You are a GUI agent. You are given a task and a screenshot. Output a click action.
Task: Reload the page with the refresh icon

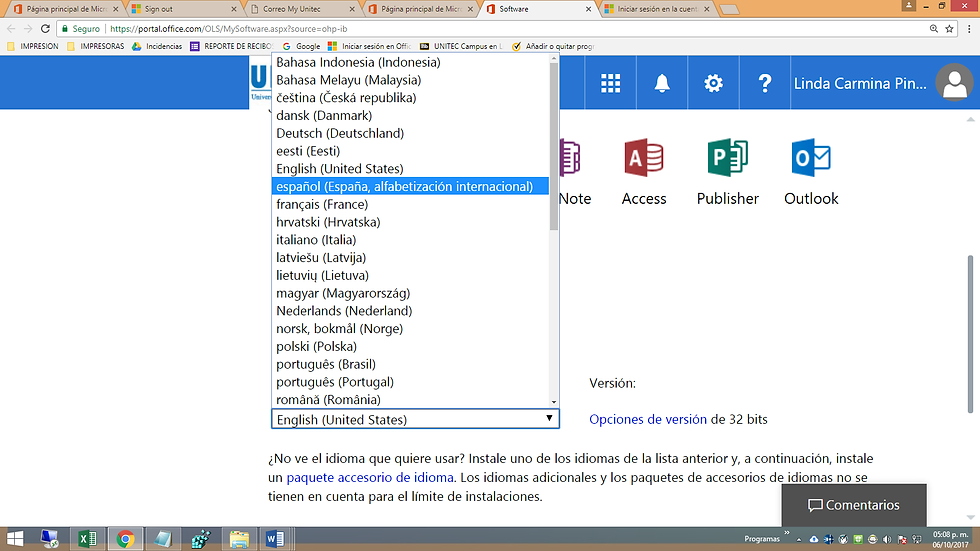(45, 29)
